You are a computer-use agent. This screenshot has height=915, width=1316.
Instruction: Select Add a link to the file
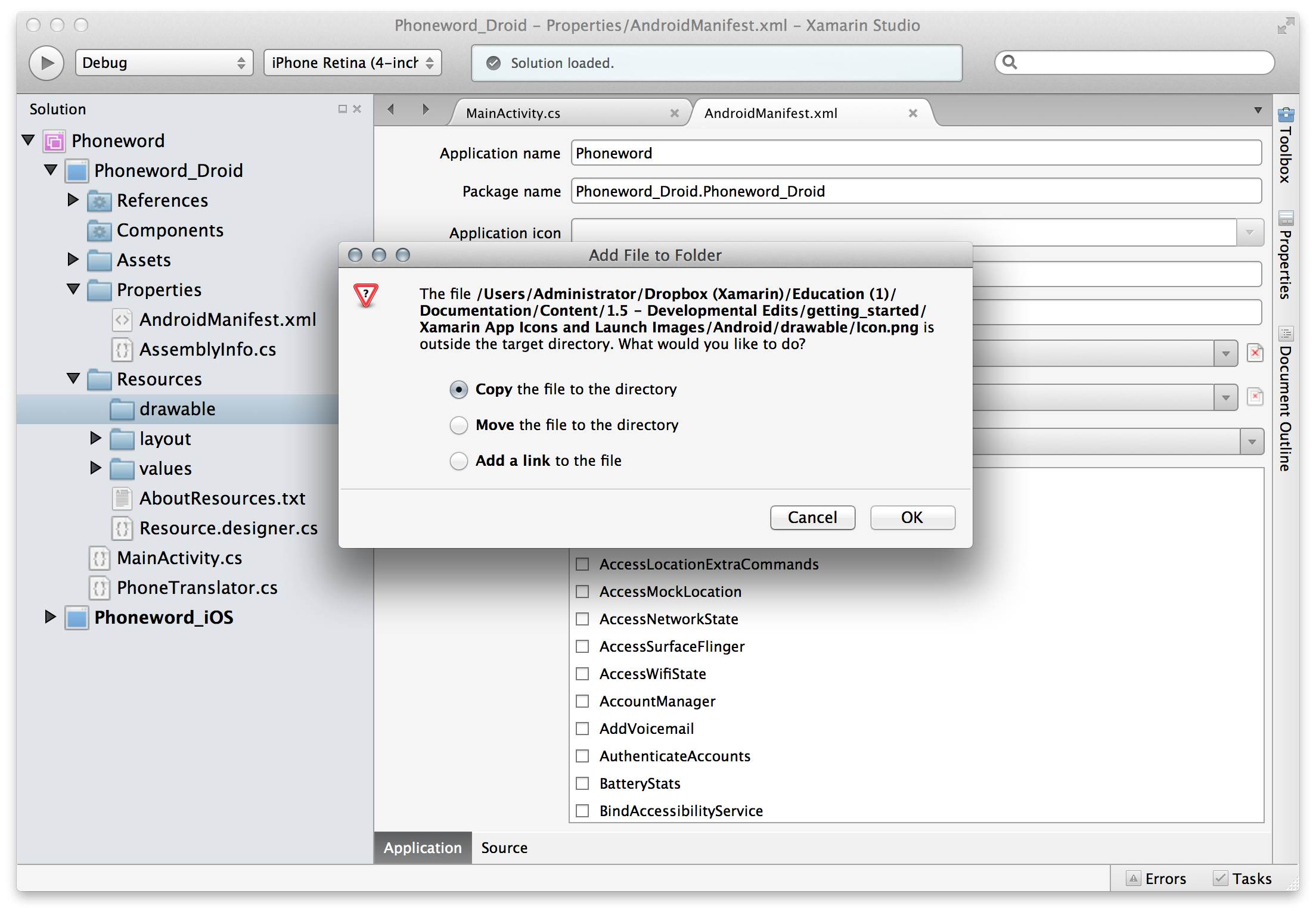coord(459,461)
